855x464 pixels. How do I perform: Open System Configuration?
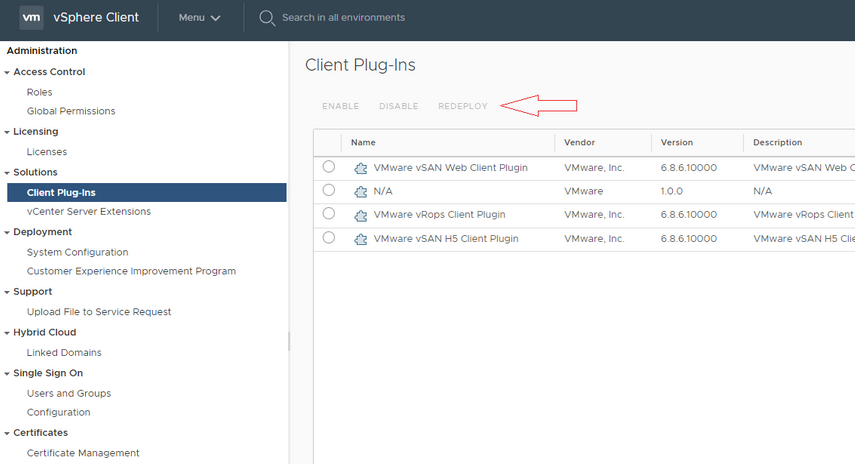tap(77, 252)
